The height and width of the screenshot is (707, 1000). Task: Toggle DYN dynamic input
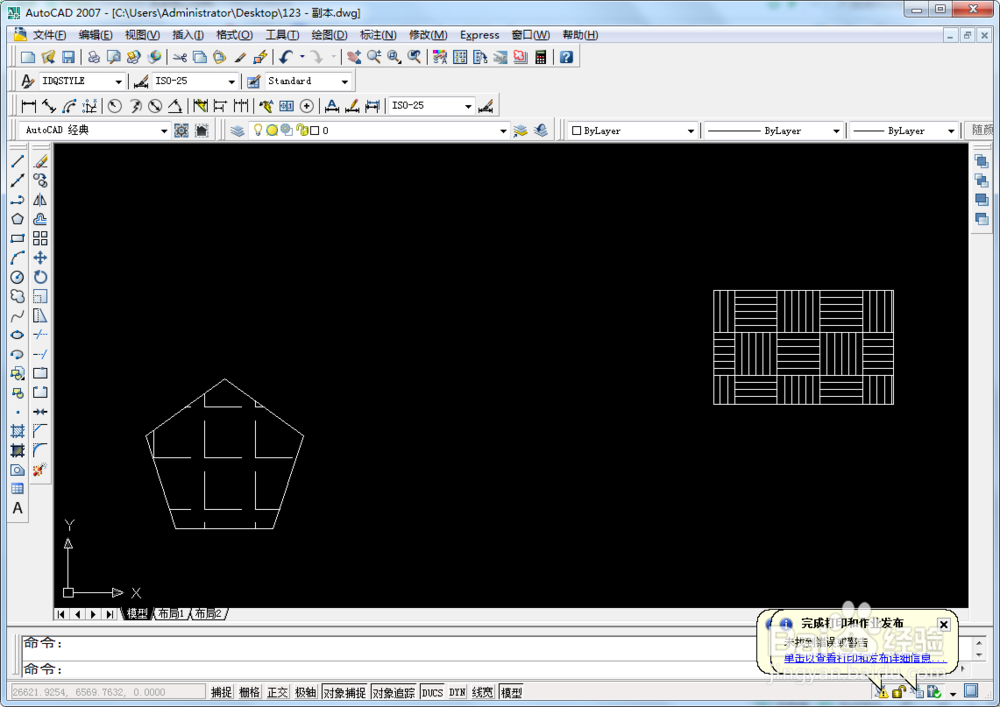click(457, 692)
